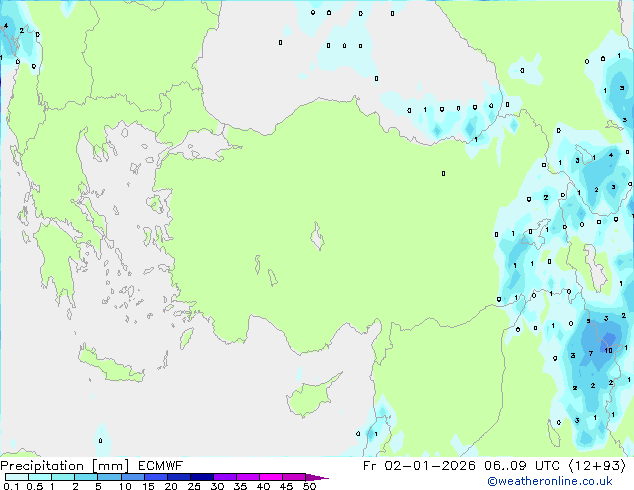Click the 5 mm legend color swatch

pyautogui.click(x=109, y=477)
